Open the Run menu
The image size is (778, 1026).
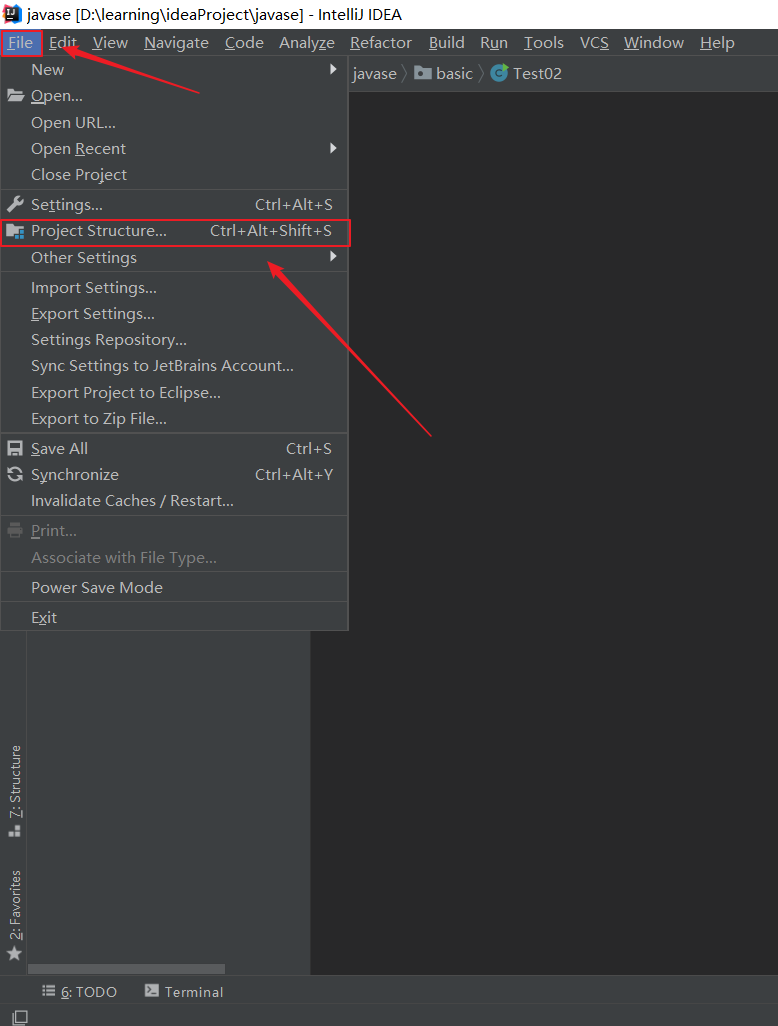click(494, 43)
